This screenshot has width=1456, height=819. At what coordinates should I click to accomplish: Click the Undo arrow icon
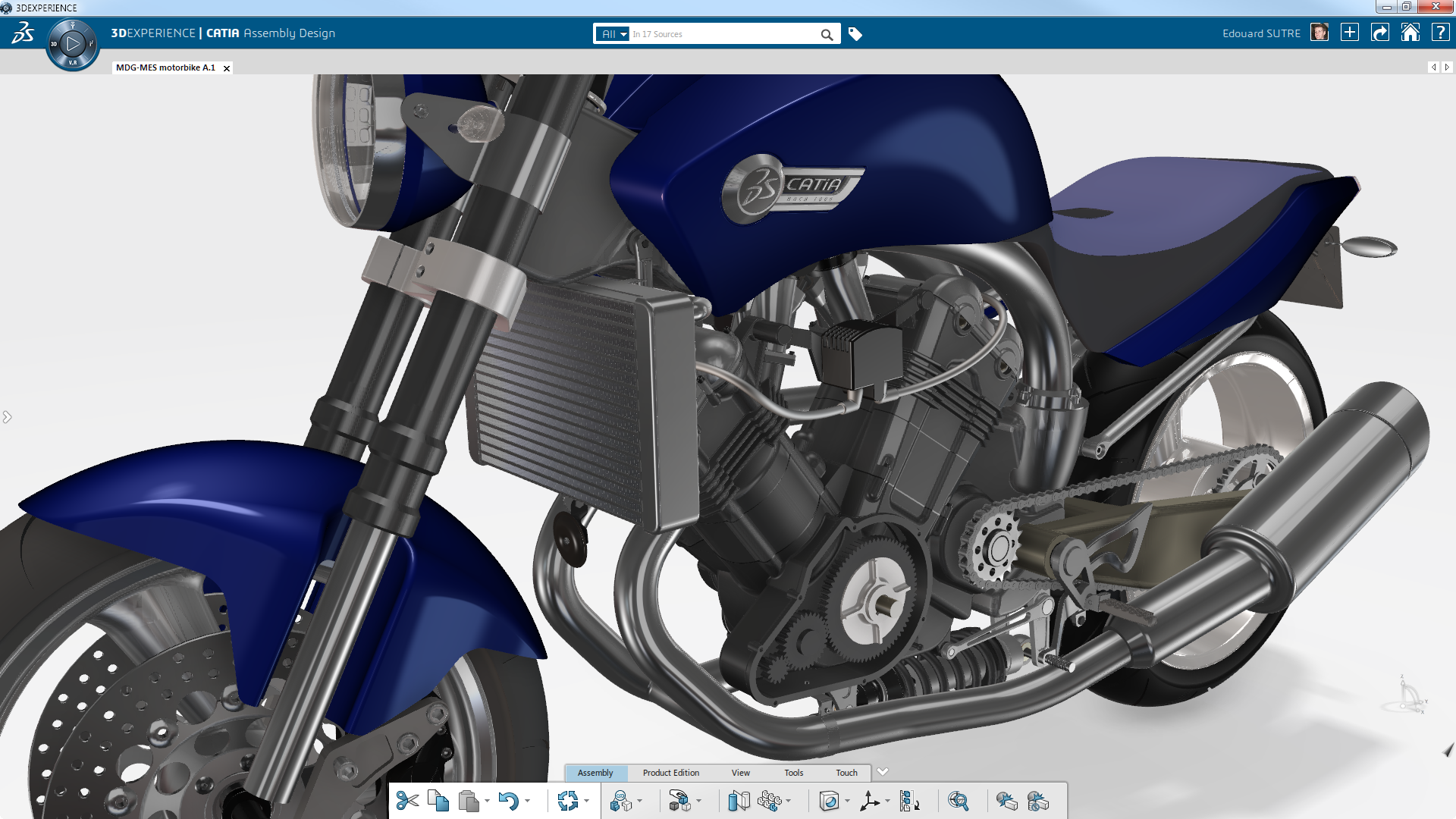coord(508,801)
